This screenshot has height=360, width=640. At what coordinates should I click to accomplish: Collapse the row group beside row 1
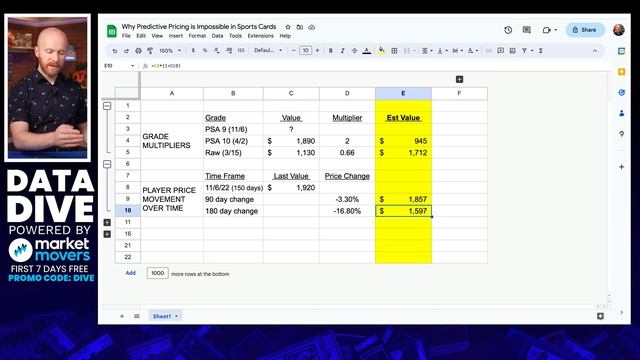[x=107, y=106]
